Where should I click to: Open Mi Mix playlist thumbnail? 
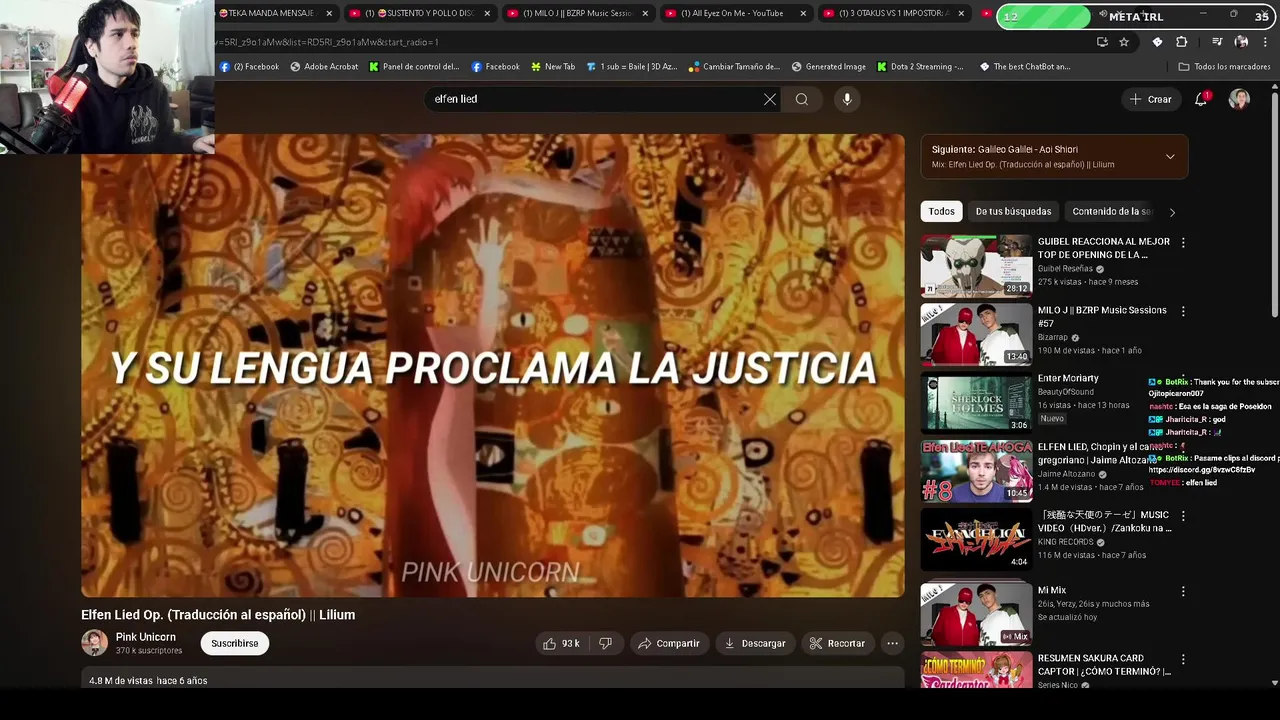click(976, 613)
